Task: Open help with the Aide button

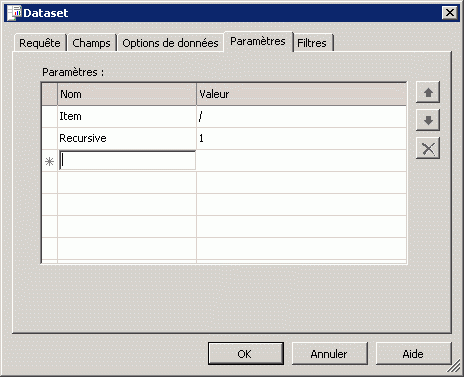Action: [413, 354]
